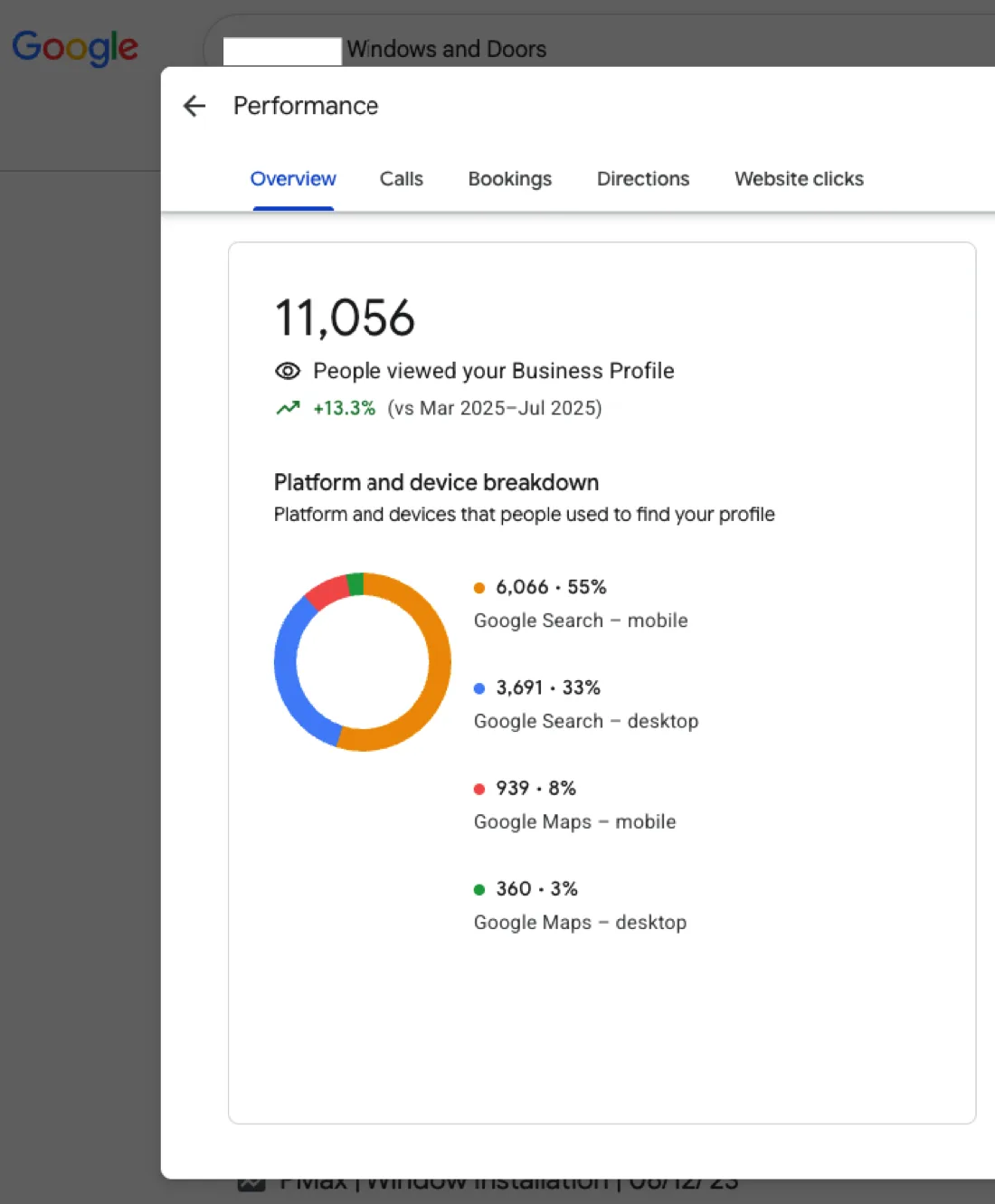Click the 'Platform and device breakdown' heading
This screenshot has width=995, height=1204.
pyautogui.click(x=436, y=482)
